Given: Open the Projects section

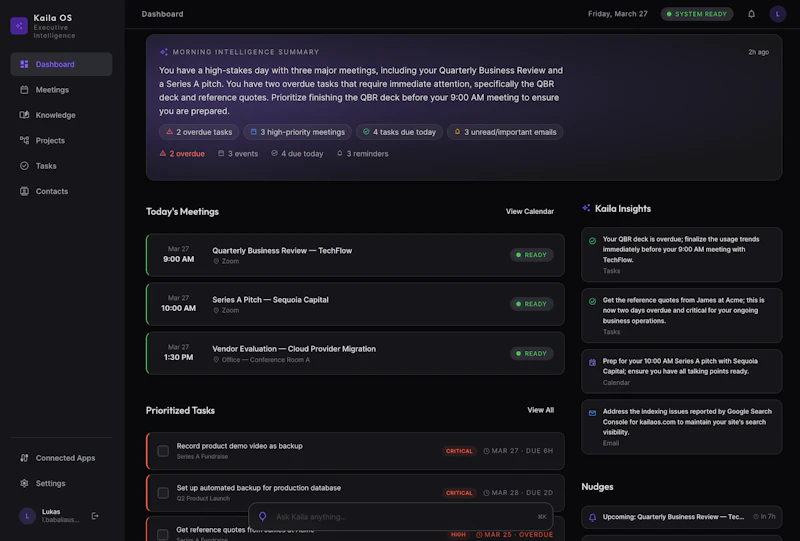Looking at the screenshot, I should pos(61,140).
